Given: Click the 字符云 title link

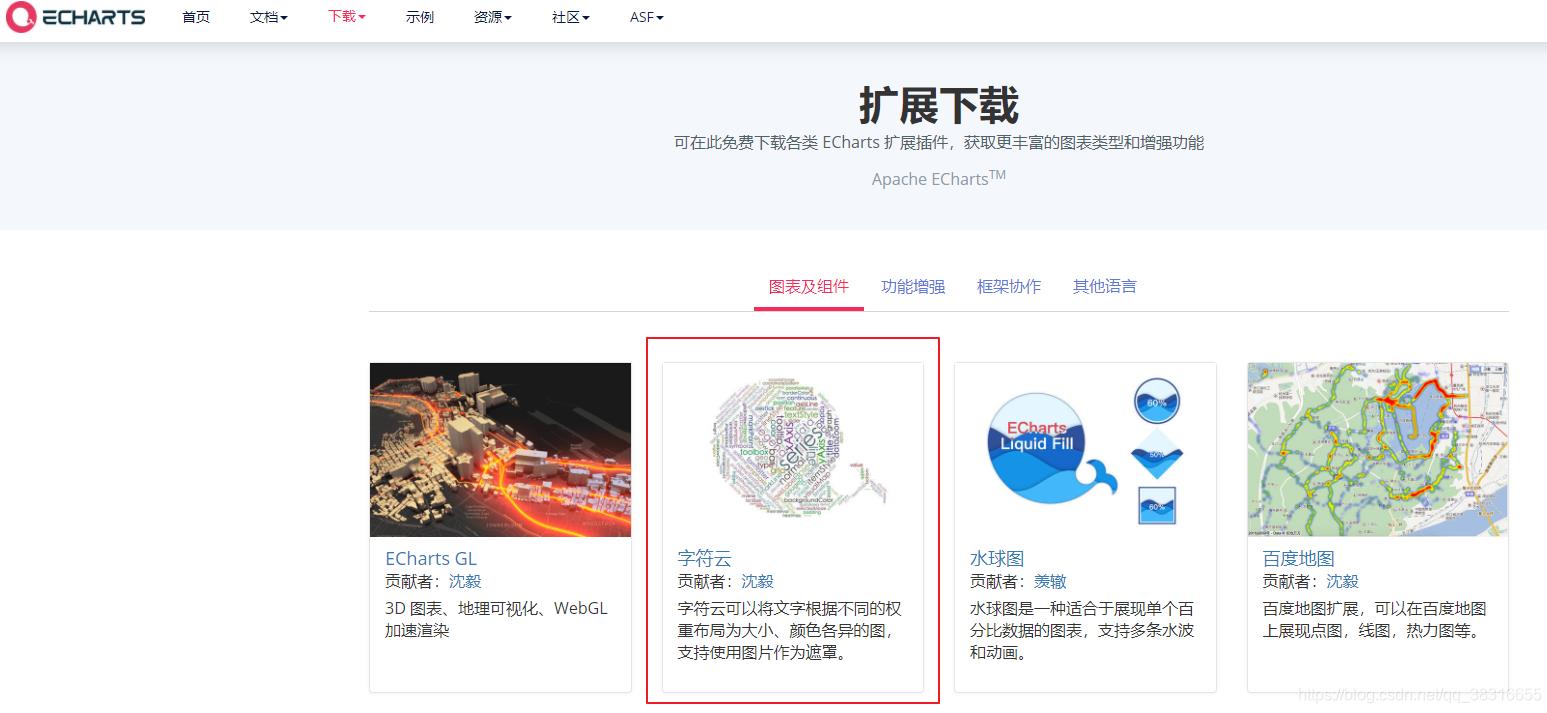Looking at the screenshot, I should tap(704, 558).
